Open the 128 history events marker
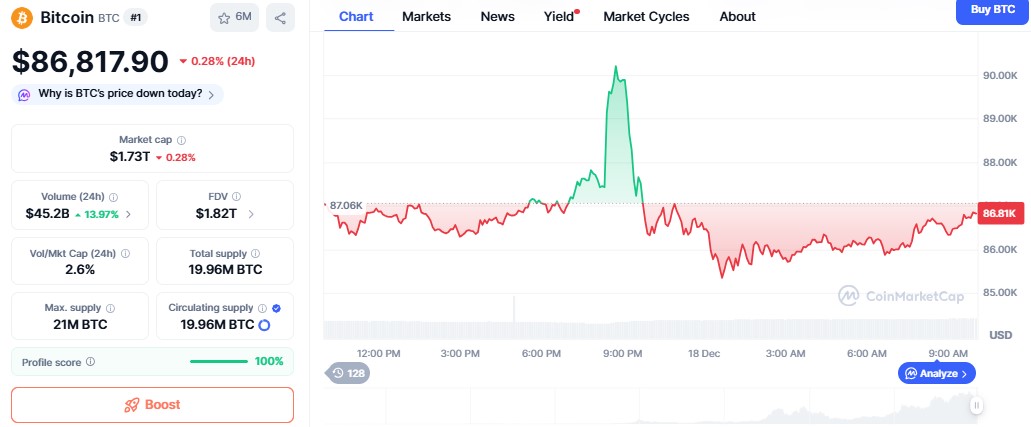The height and width of the screenshot is (427, 1031). [x=348, y=373]
